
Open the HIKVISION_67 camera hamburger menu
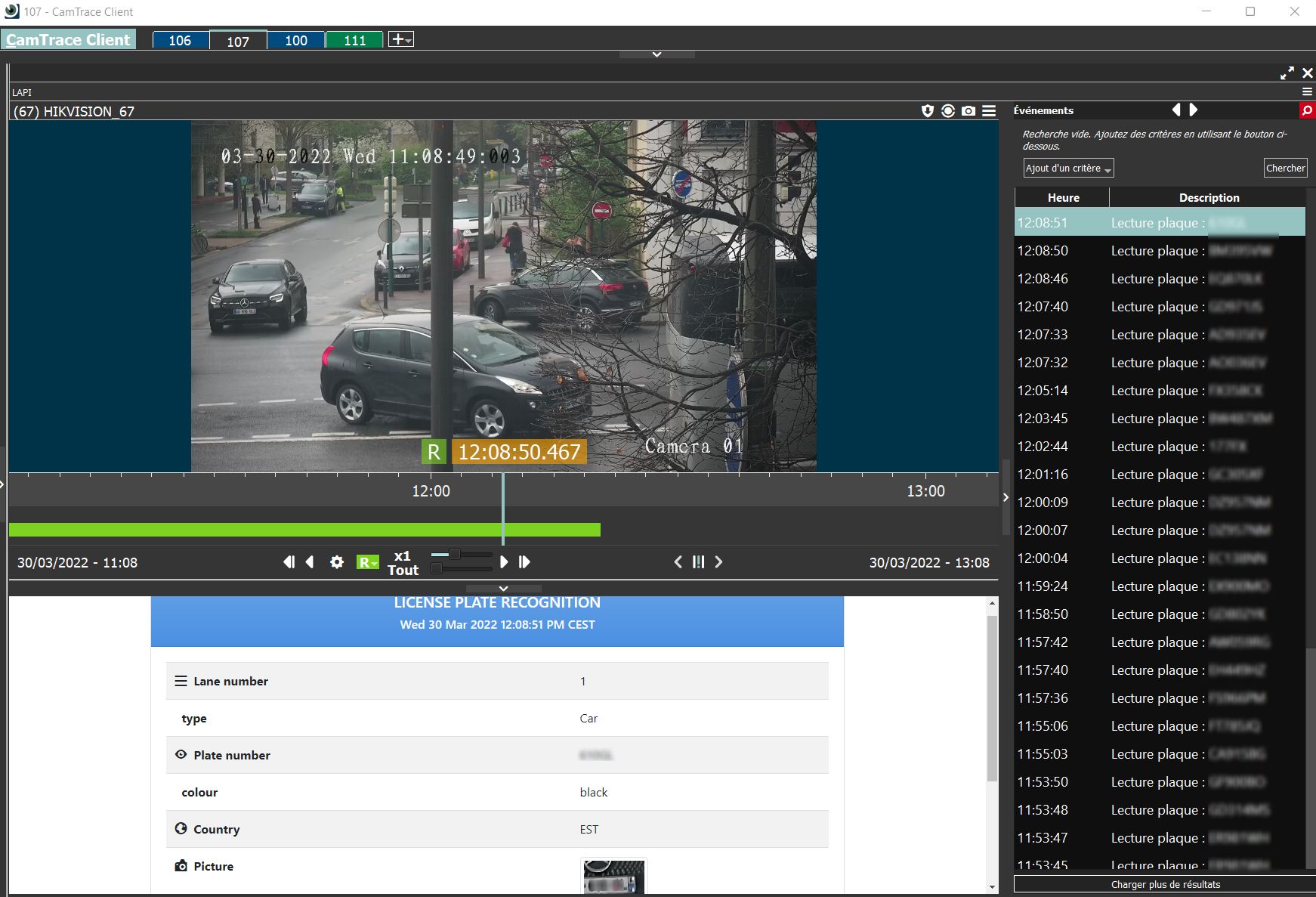(x=989, y=111)
